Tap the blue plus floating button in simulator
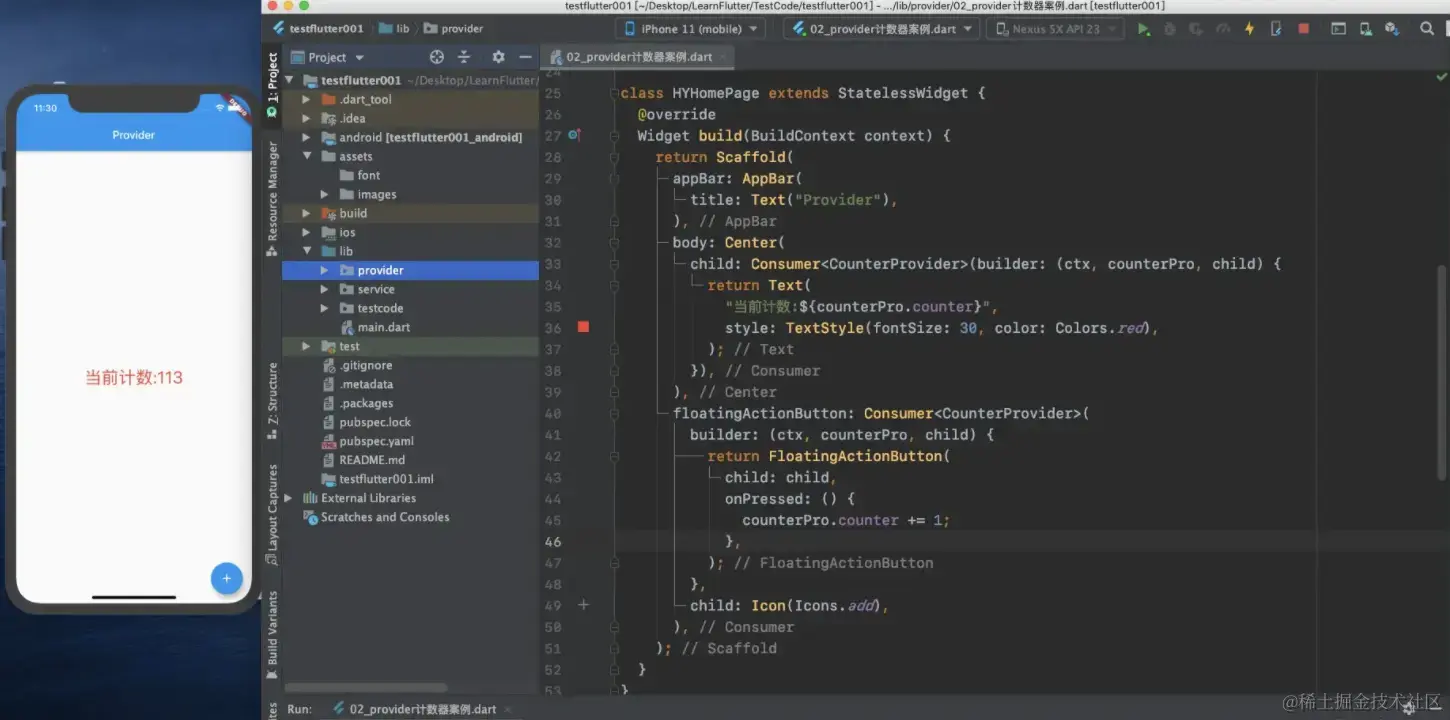Image resolution: width=1450 pixels, height=720 pixels. [x=226, y=578]
